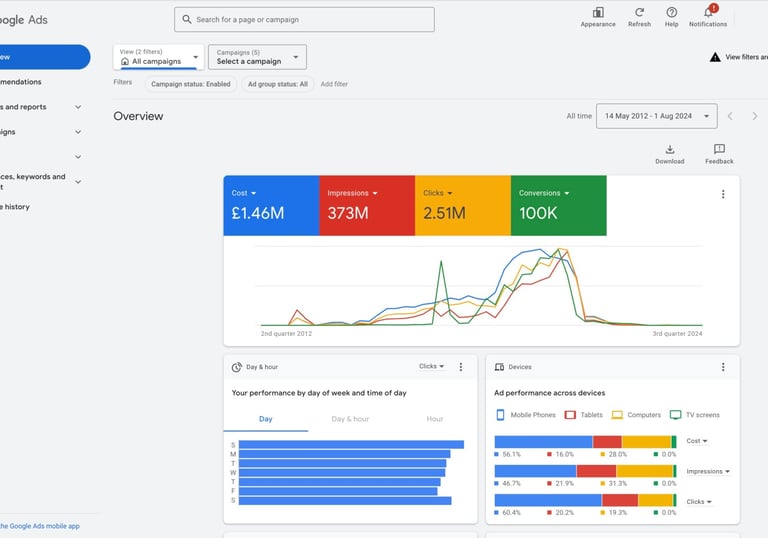Click the search magnifier icon

[187, 19]
